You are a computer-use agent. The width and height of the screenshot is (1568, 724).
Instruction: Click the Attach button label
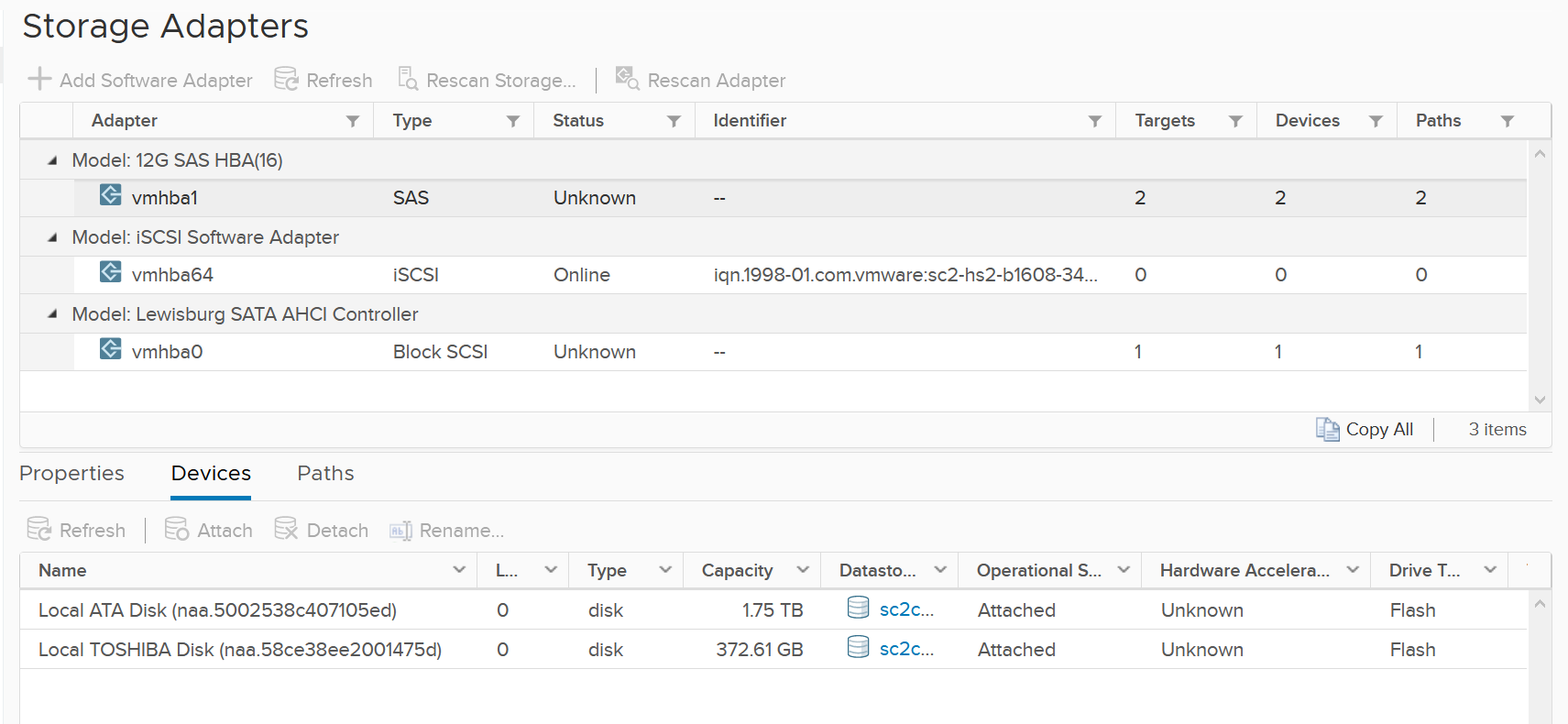point(225,531)
